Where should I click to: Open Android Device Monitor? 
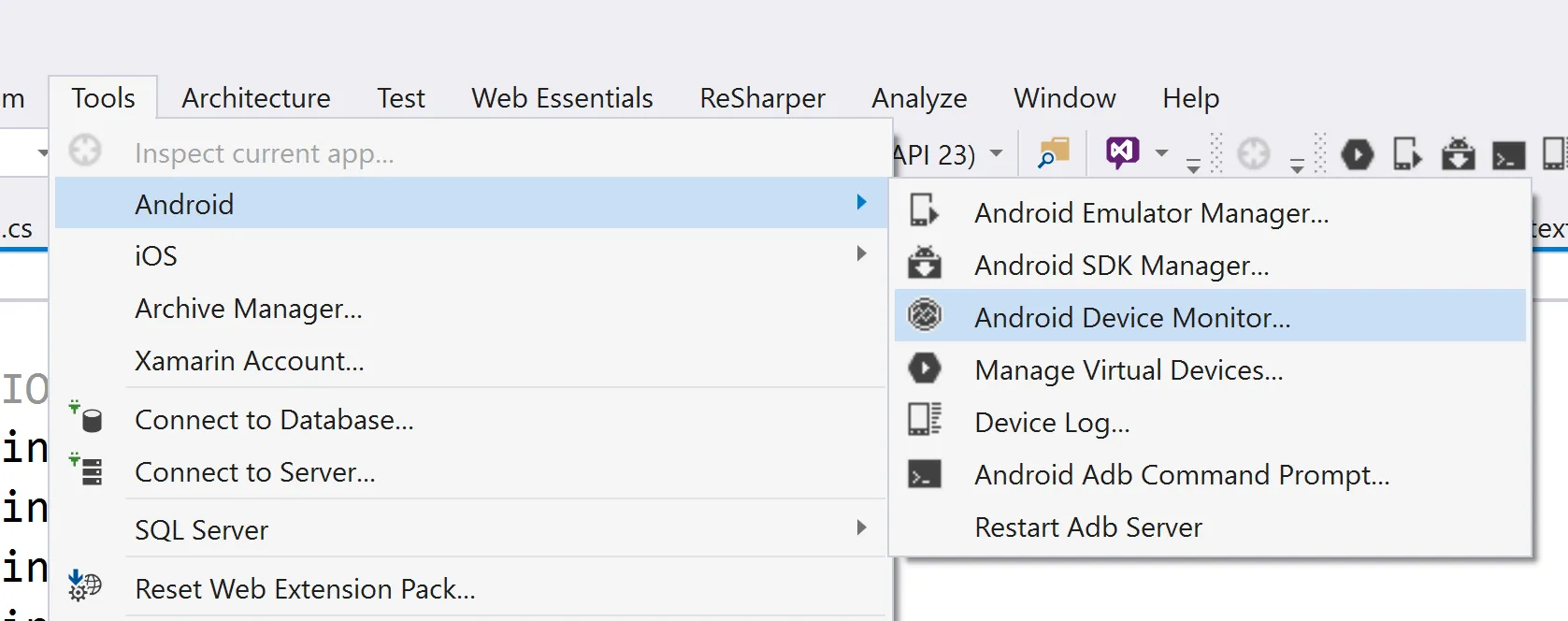point(1210,317)
